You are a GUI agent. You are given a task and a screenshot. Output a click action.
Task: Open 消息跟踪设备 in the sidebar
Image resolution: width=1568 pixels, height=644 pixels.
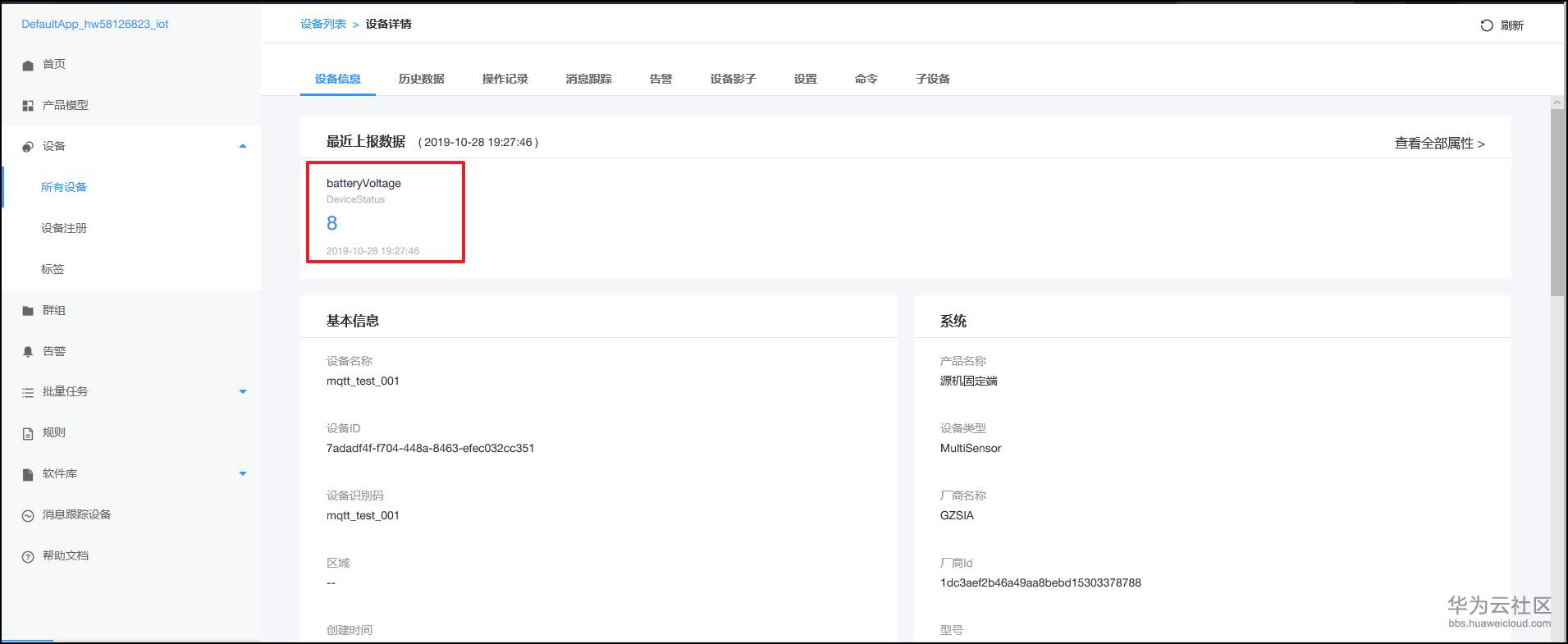[x=77, y=514]
